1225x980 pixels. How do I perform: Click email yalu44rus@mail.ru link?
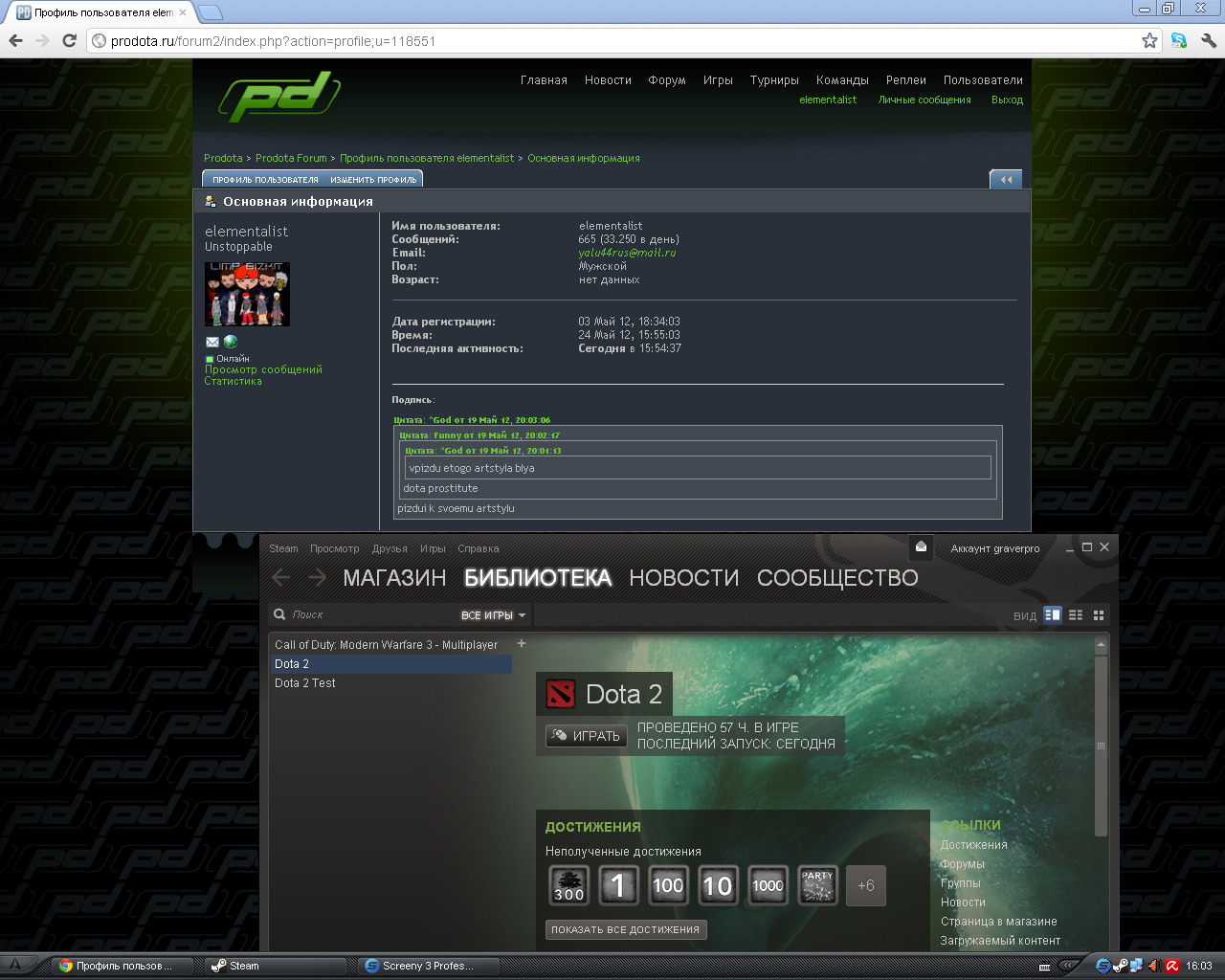click(627, 253)
